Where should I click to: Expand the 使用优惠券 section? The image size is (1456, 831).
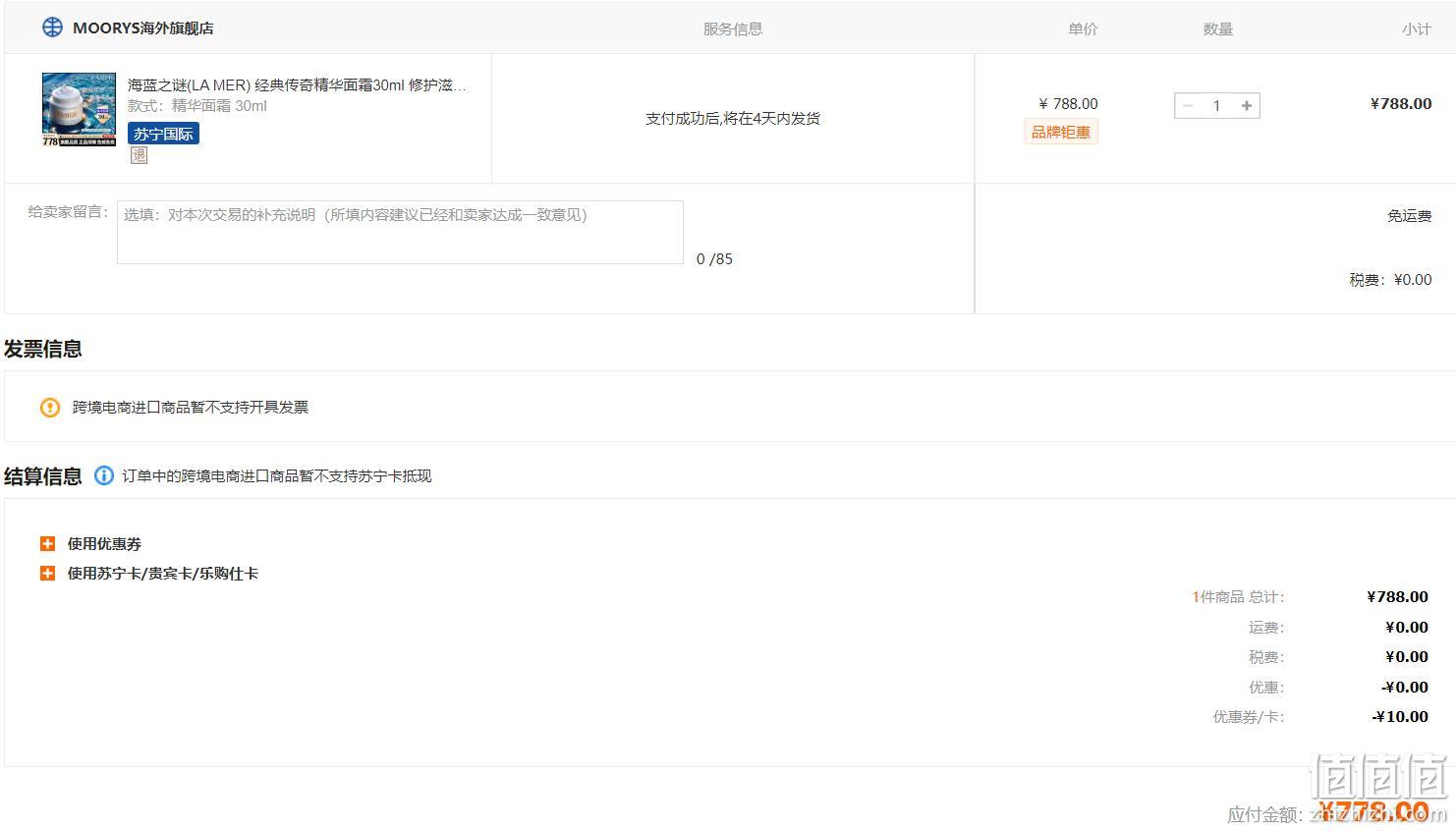point(47,543)
